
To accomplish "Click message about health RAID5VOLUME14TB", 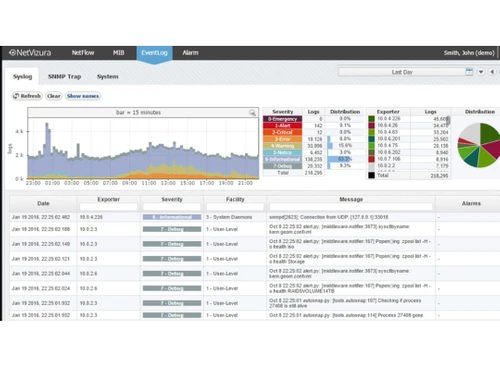I will point(350,288).
